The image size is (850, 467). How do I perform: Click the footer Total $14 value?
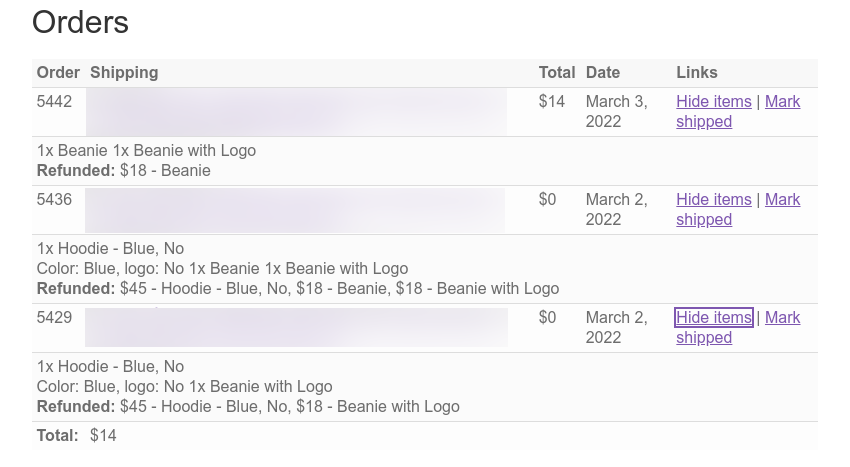point(103,436)
